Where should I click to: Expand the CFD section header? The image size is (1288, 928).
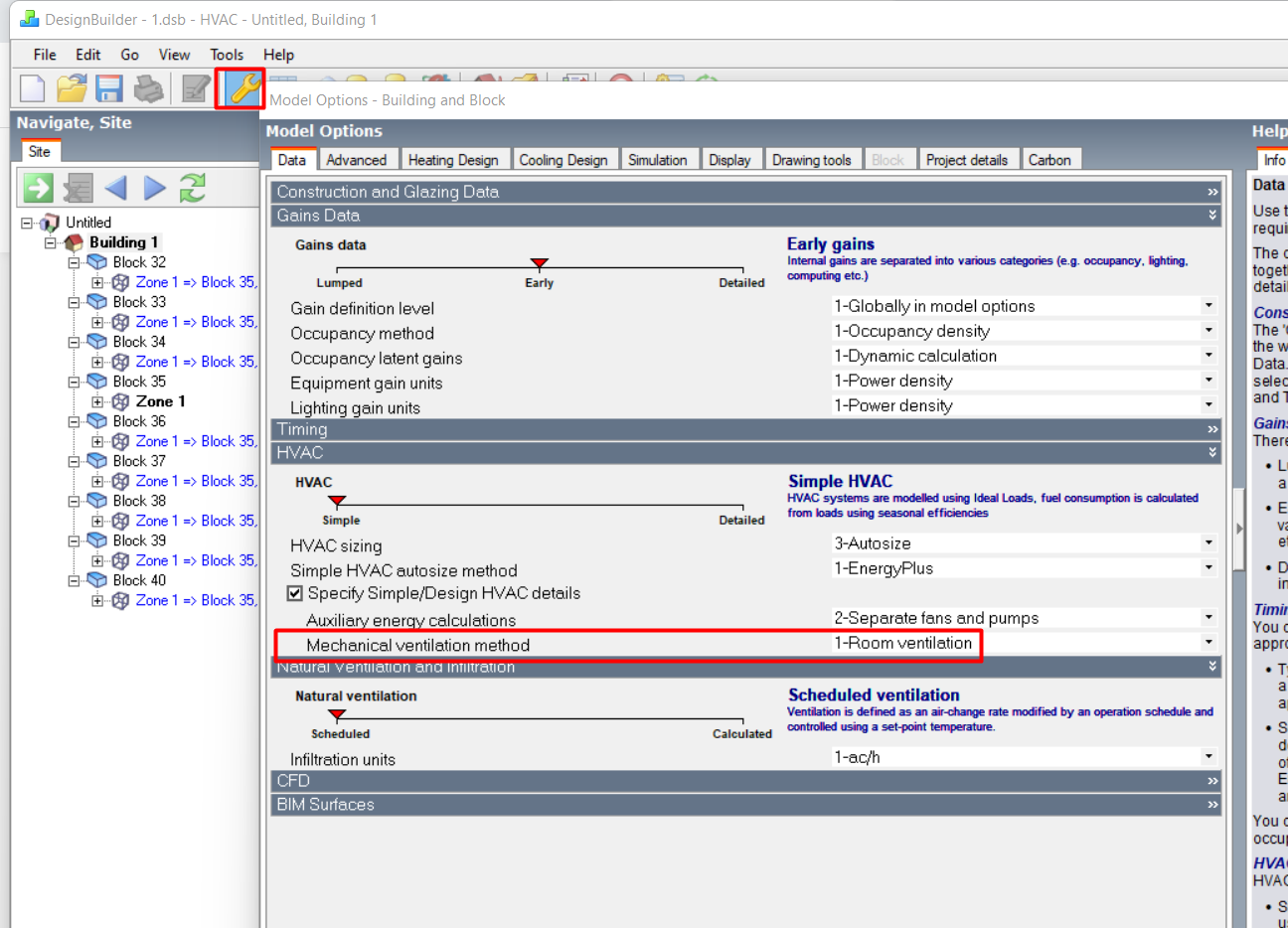(746, 781)
